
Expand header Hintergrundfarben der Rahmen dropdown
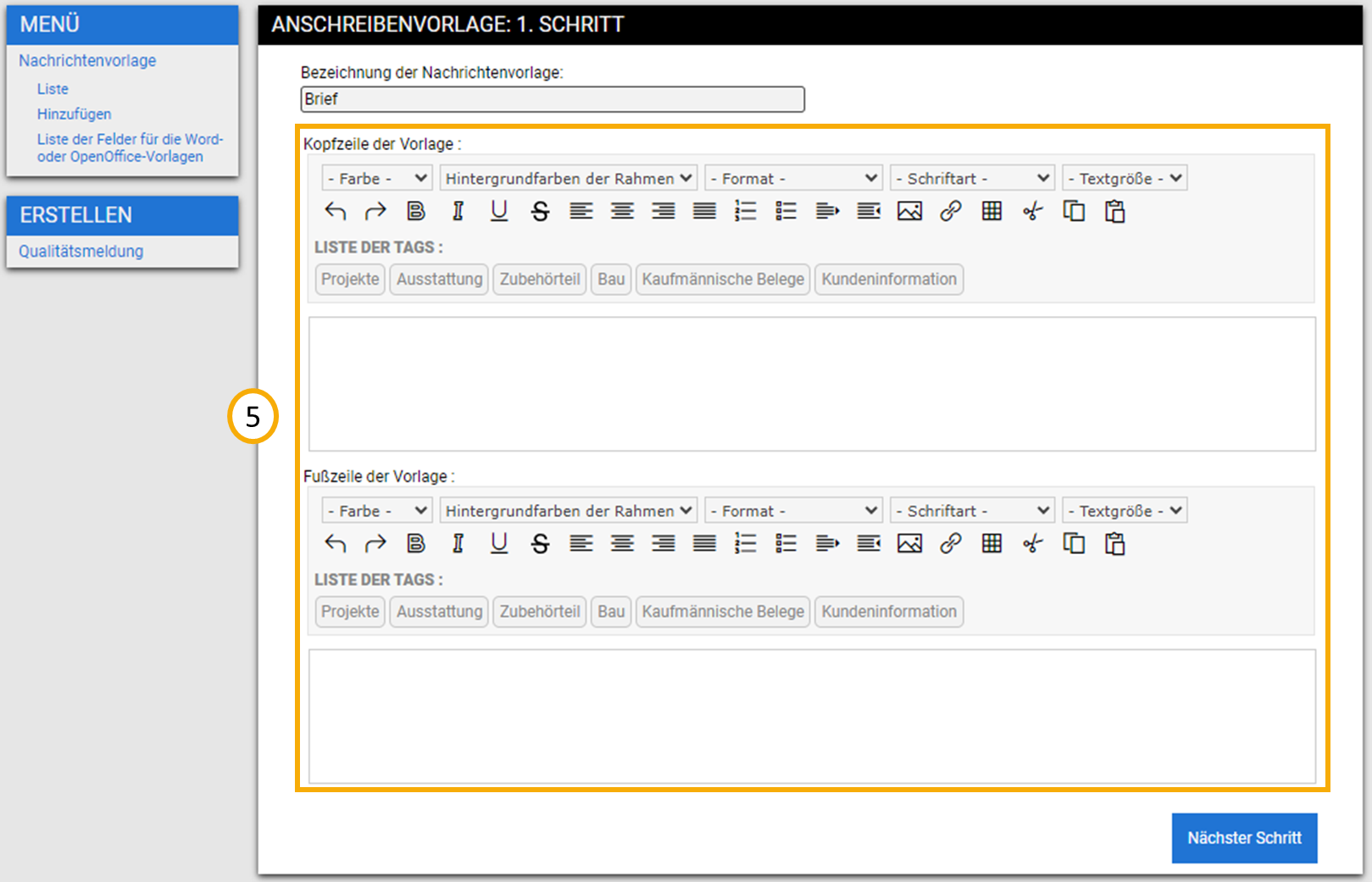pyautogui.click(x=569, y=178)
